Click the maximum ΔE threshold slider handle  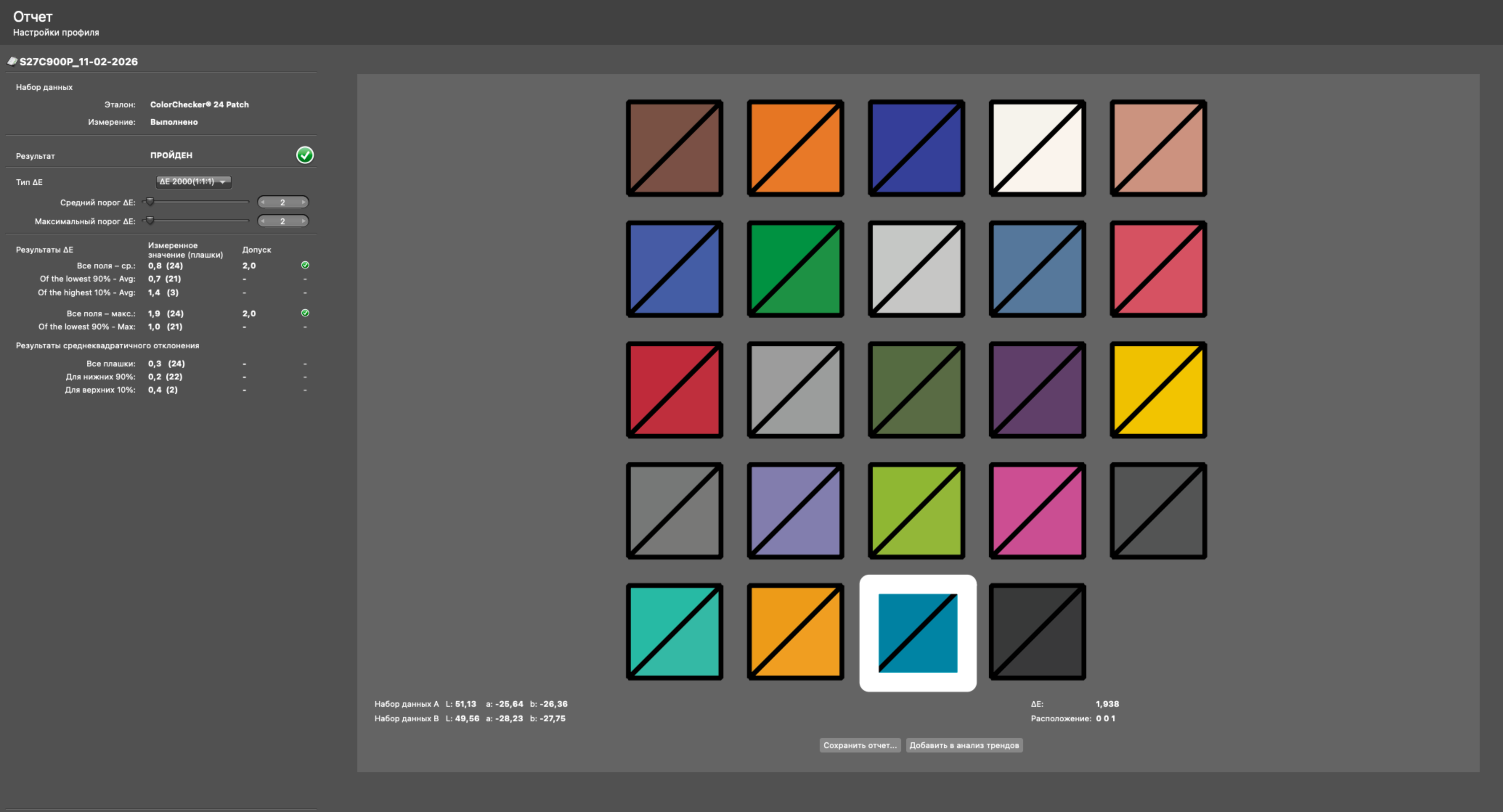pyautogui.click(x=150, y=220)
